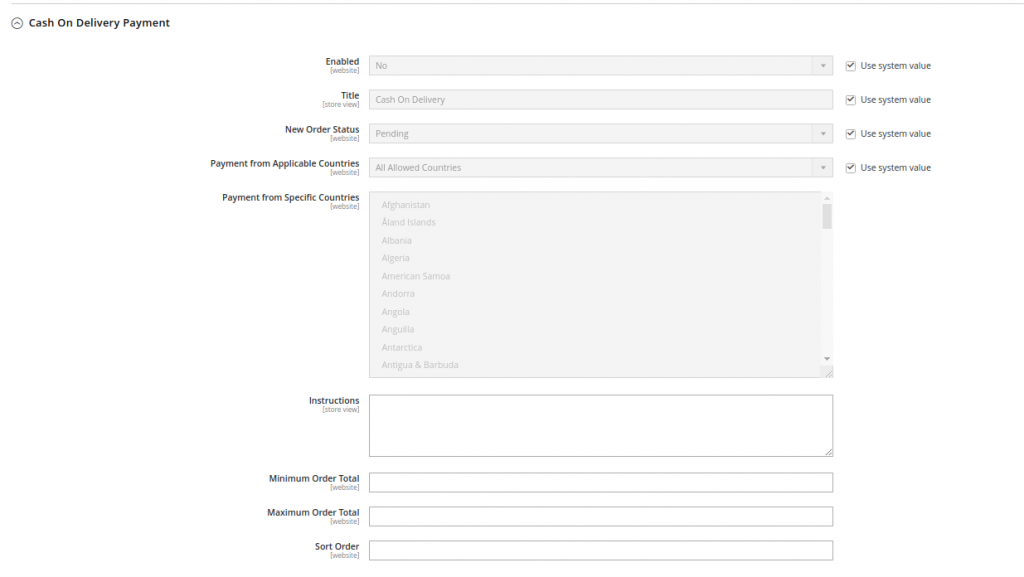Click the Instructions textarea resize handle
Image resolution: width=1024 pixels, height=577 pixels.
coord(828,452)
